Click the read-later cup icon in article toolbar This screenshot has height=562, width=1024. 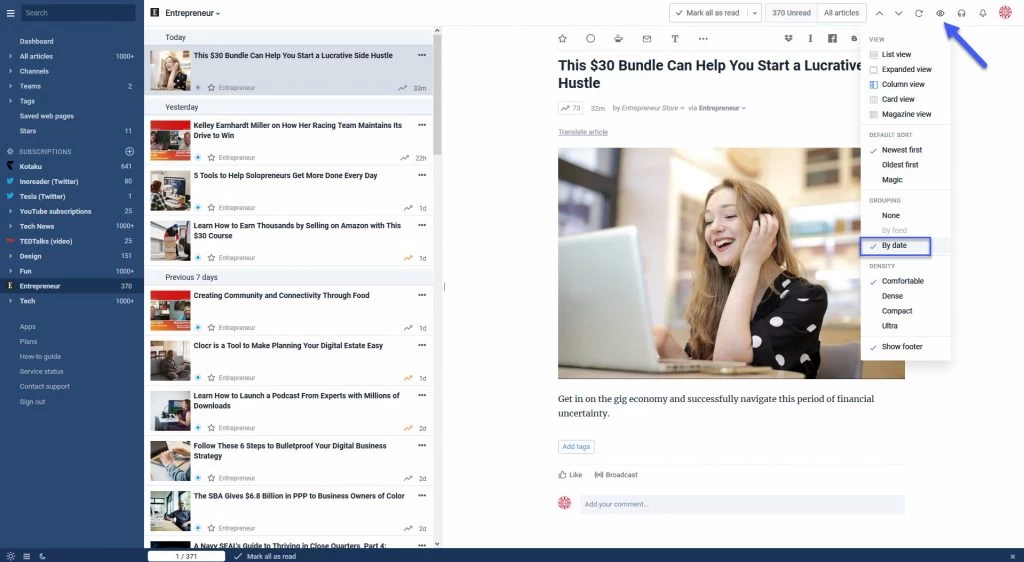[618, 39]
